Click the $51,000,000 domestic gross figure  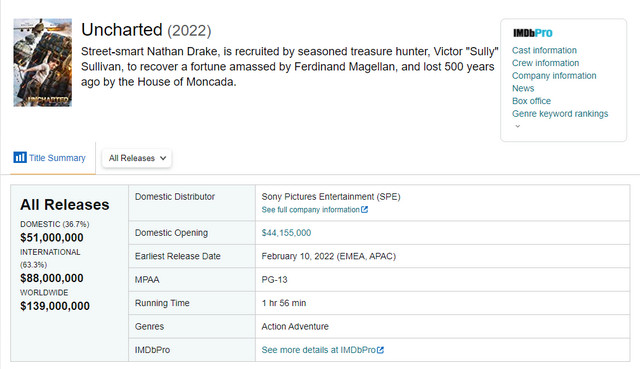click(52, 238)
